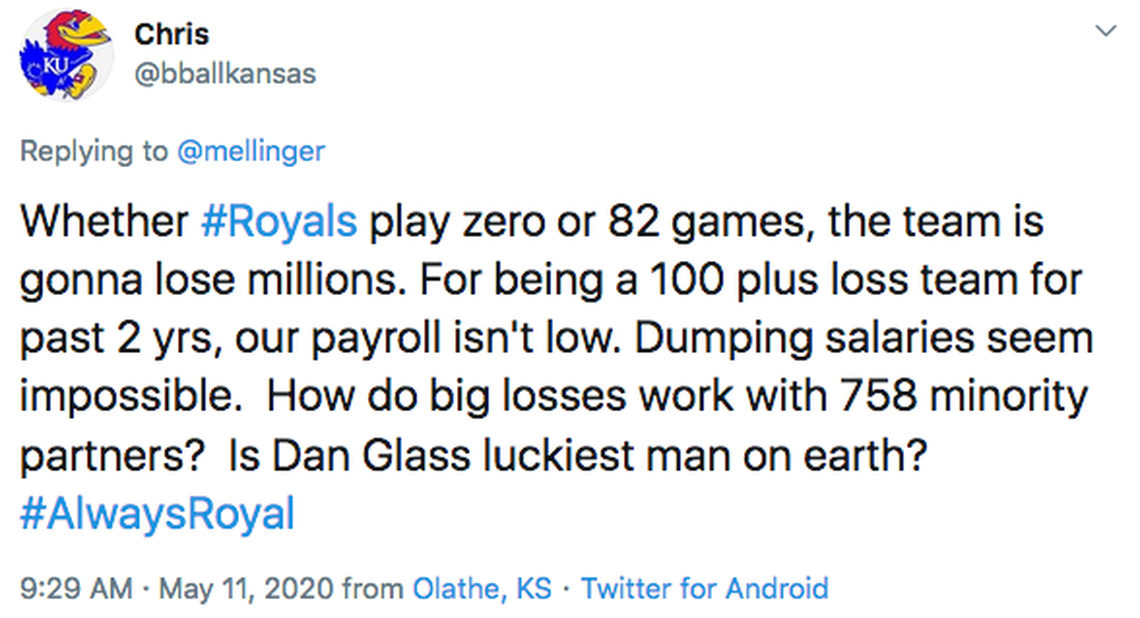
Task: Open the #AlwaysRoyal hashtag
Action: pos(157,515)
